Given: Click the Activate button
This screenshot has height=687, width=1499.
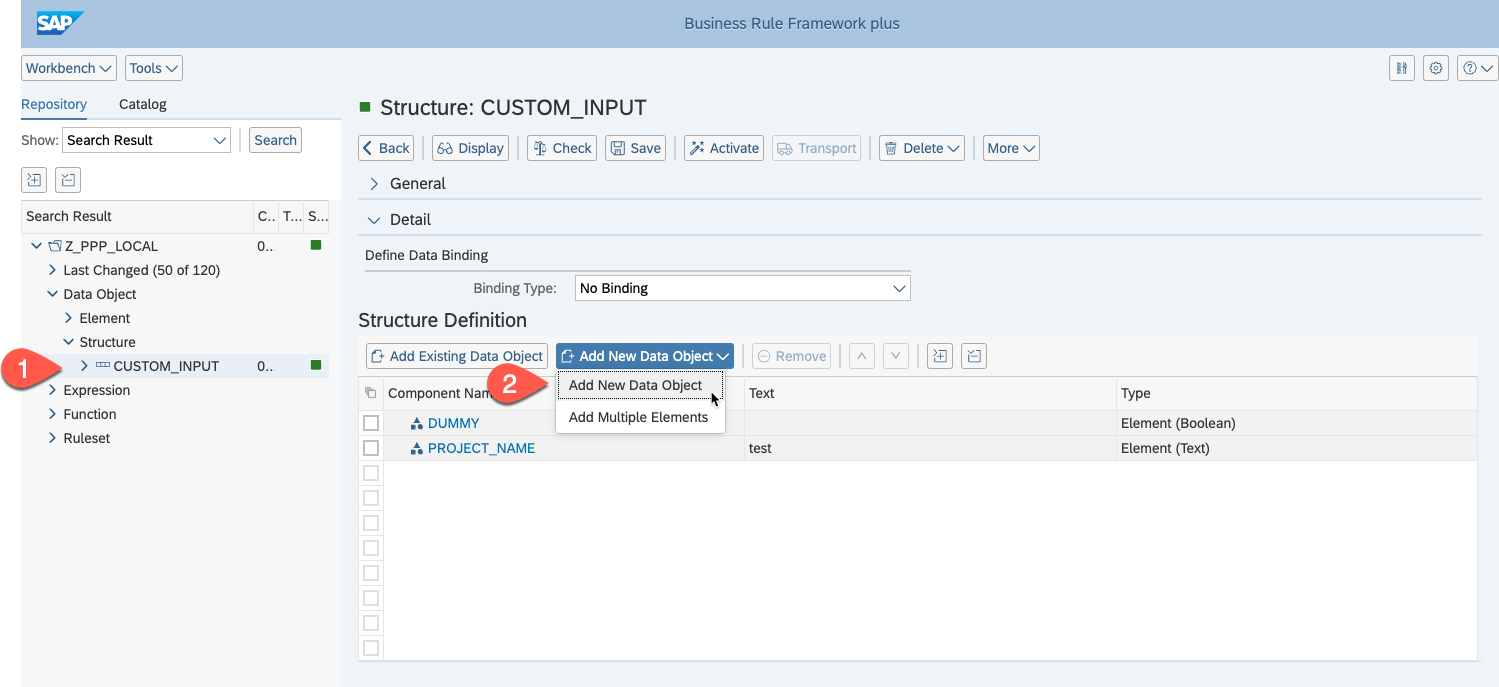Looking at the screenshot, I should [x=724, y=148].
